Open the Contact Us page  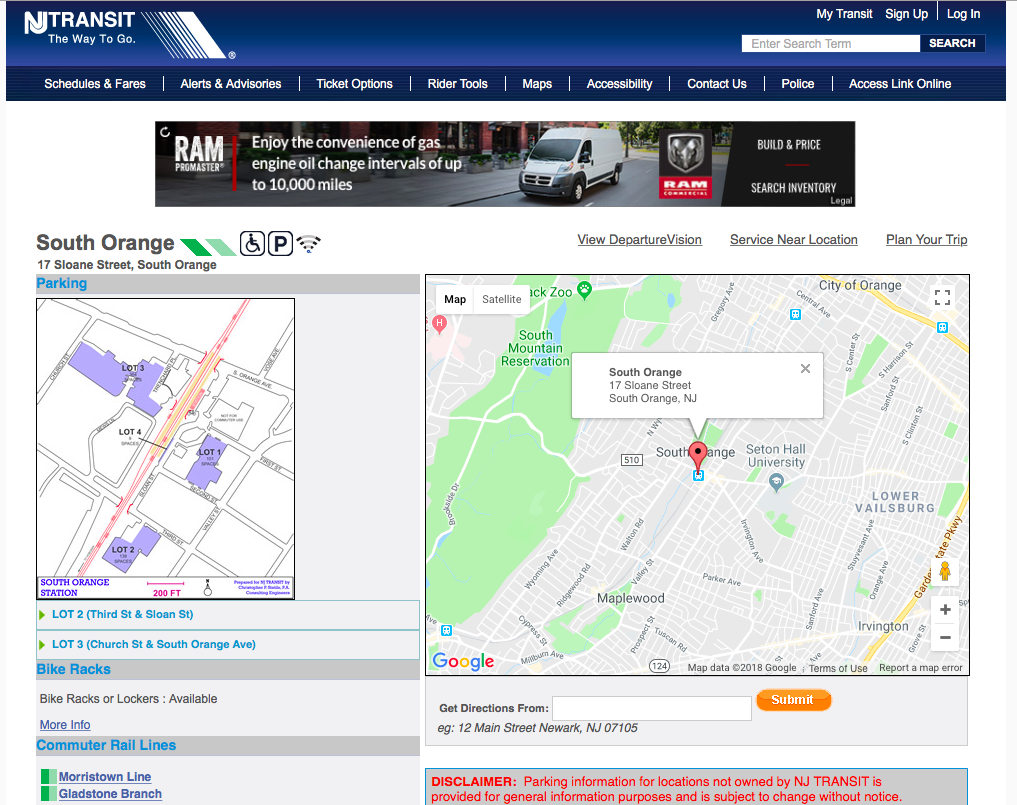point(717,84)
